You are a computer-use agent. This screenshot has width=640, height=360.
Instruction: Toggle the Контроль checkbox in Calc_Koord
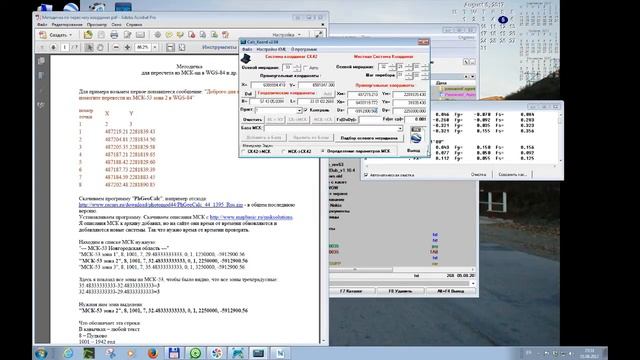(306, 110)
